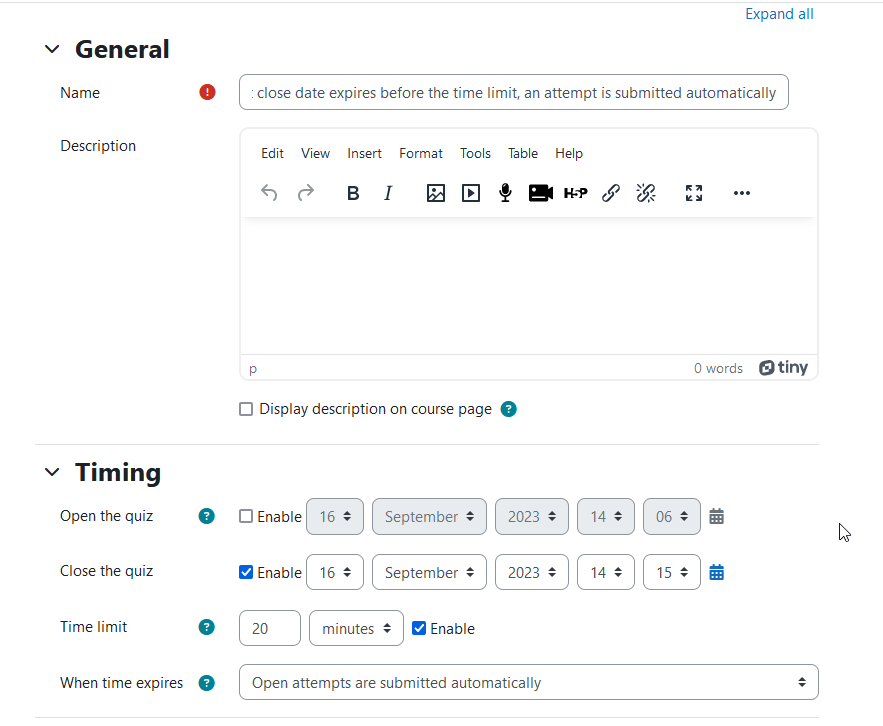Click the p element path in footer
This screenshot has width=883, height=726.
[x=253, y=369]
